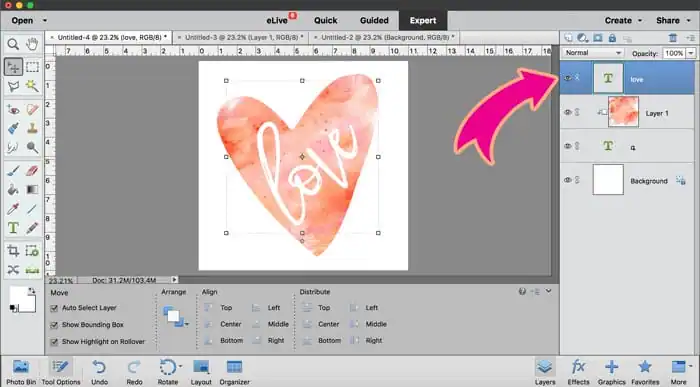Select the Crop tool

(13, 251)
